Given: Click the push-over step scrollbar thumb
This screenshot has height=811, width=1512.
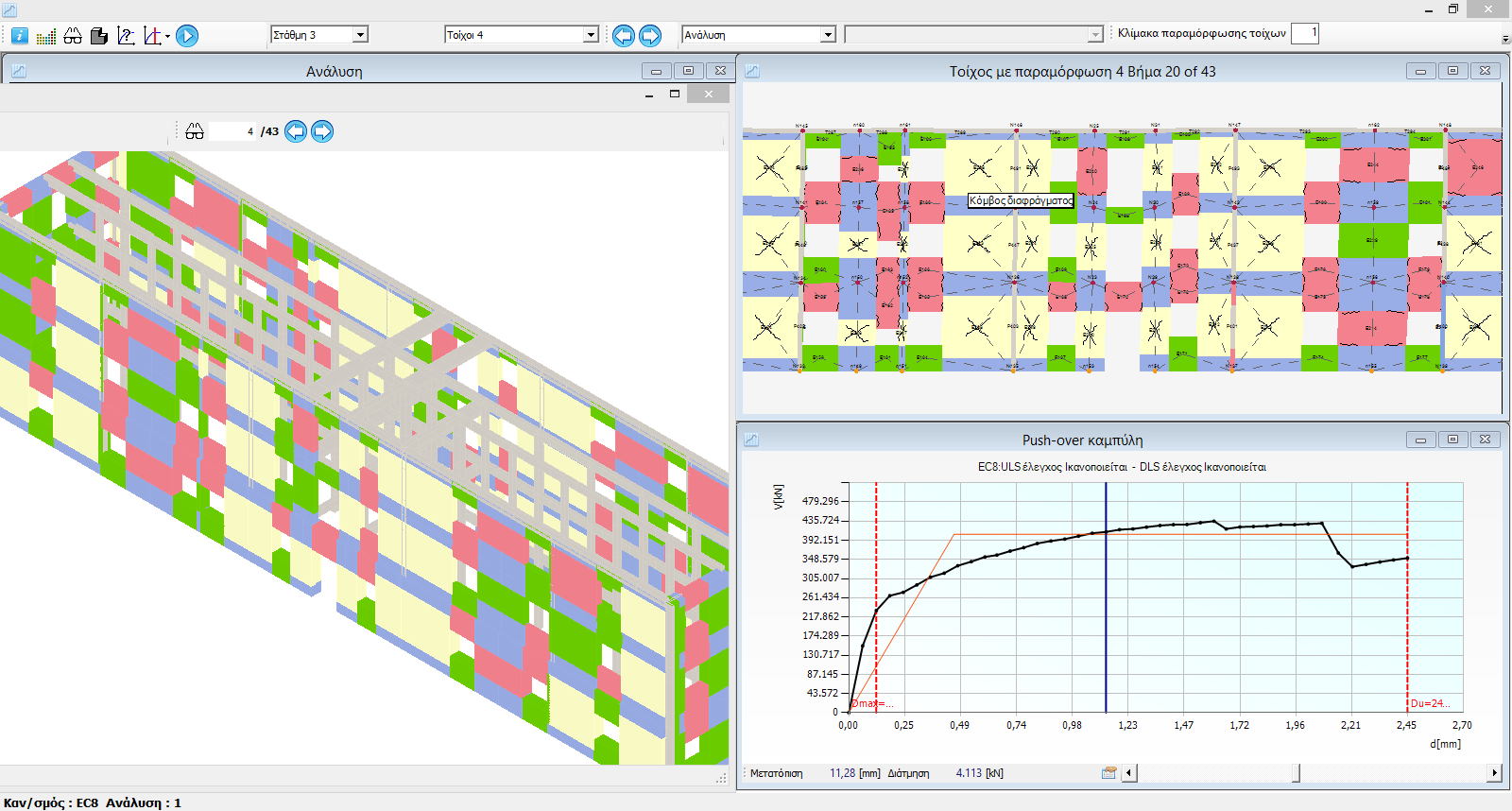Looking at the screenshot, I should click(1297, 773).
